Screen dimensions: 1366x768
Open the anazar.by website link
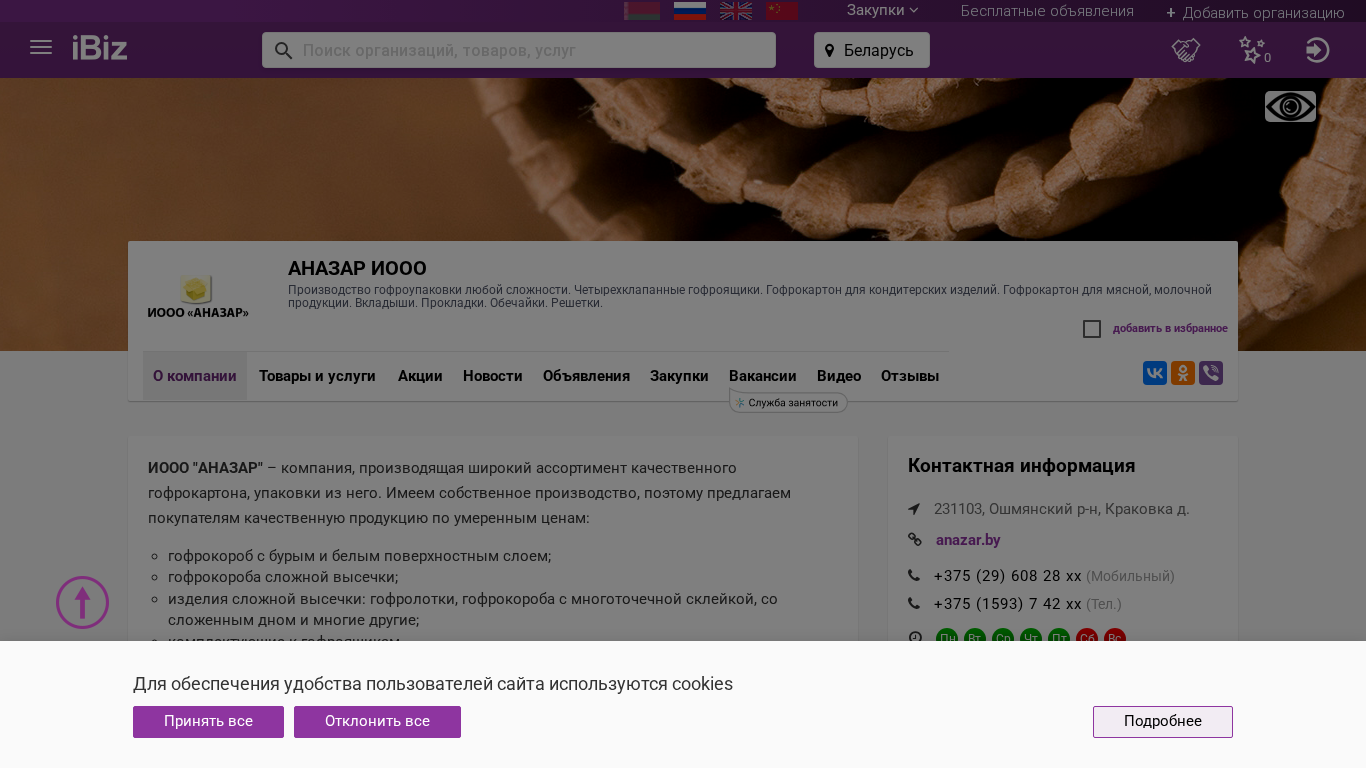(967, 540)
